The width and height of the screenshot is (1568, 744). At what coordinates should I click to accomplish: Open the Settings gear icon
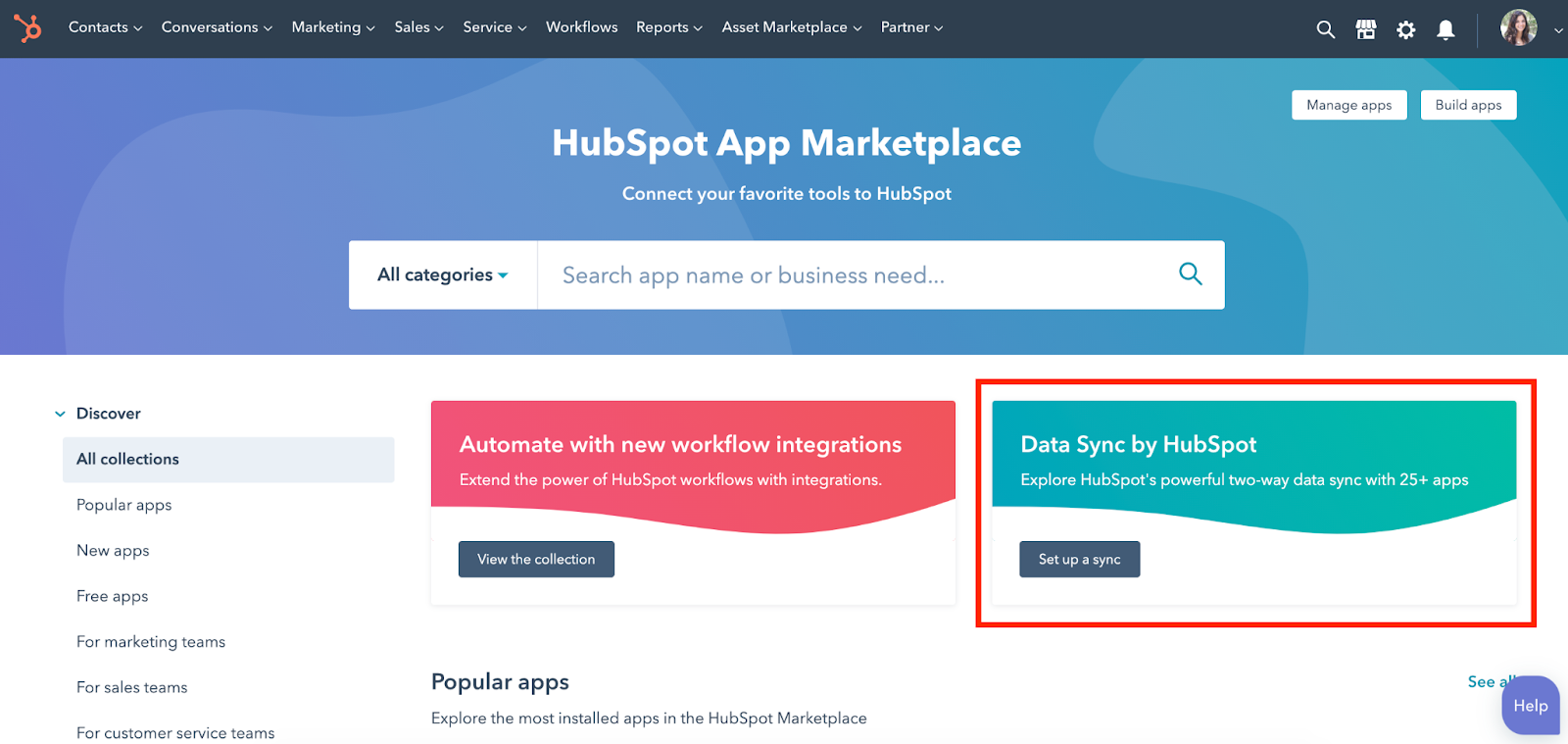point(1406,29)
